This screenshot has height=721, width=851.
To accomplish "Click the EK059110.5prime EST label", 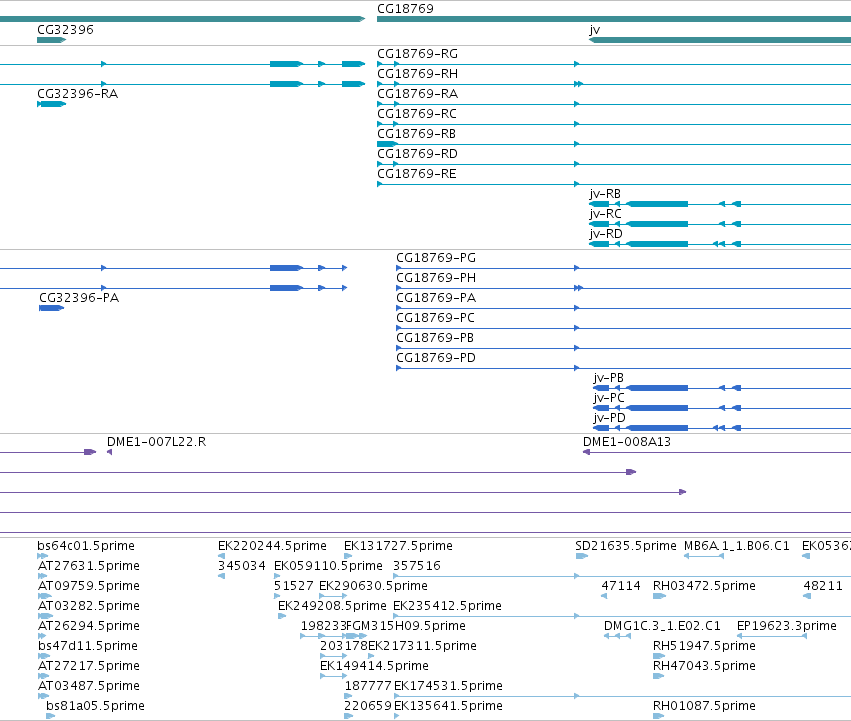I will [x=328, y=566].
